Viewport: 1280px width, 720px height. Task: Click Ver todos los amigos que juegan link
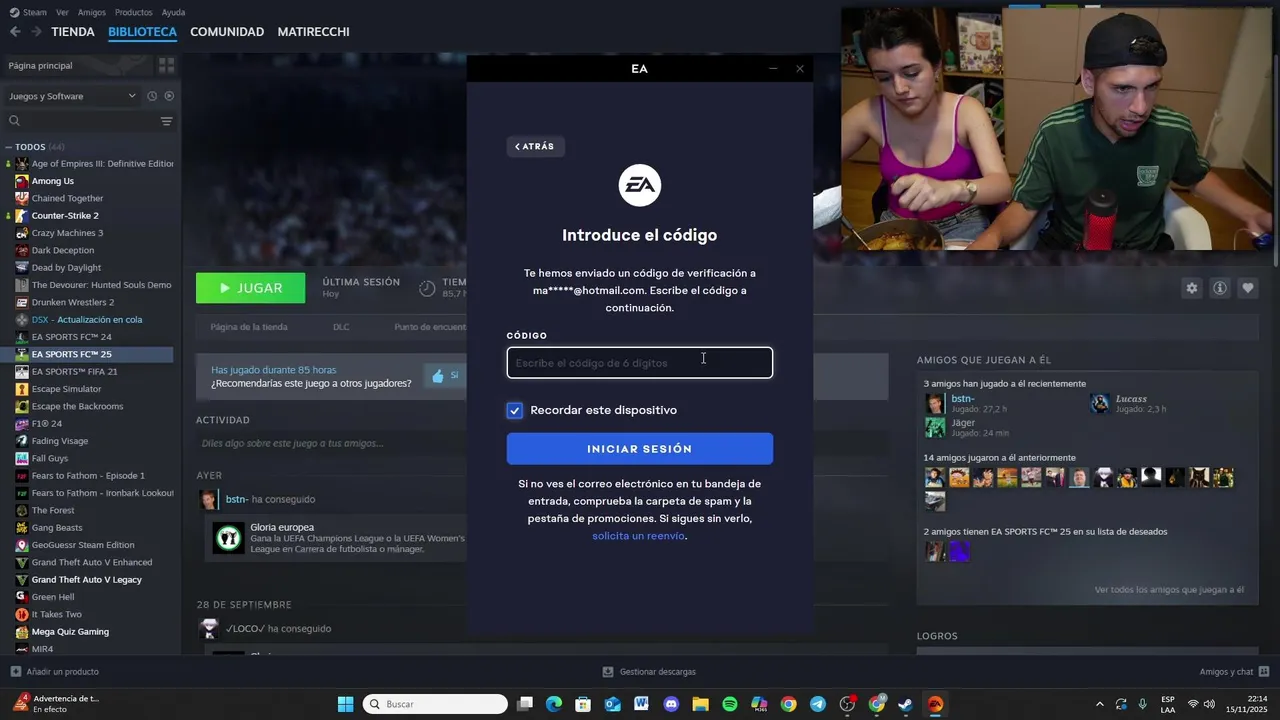[1169, 590]
